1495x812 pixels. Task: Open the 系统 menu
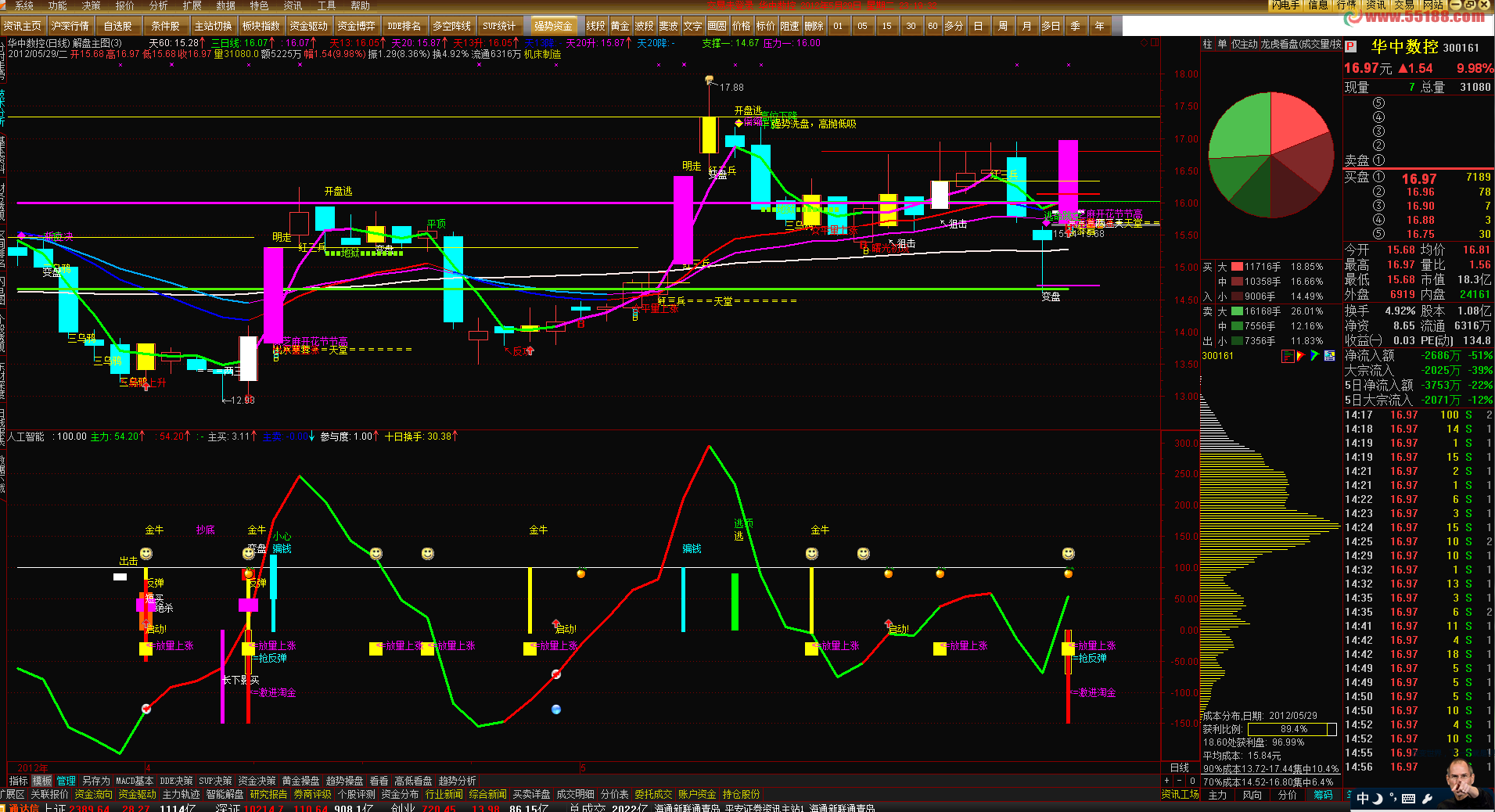tap(24, 5)
